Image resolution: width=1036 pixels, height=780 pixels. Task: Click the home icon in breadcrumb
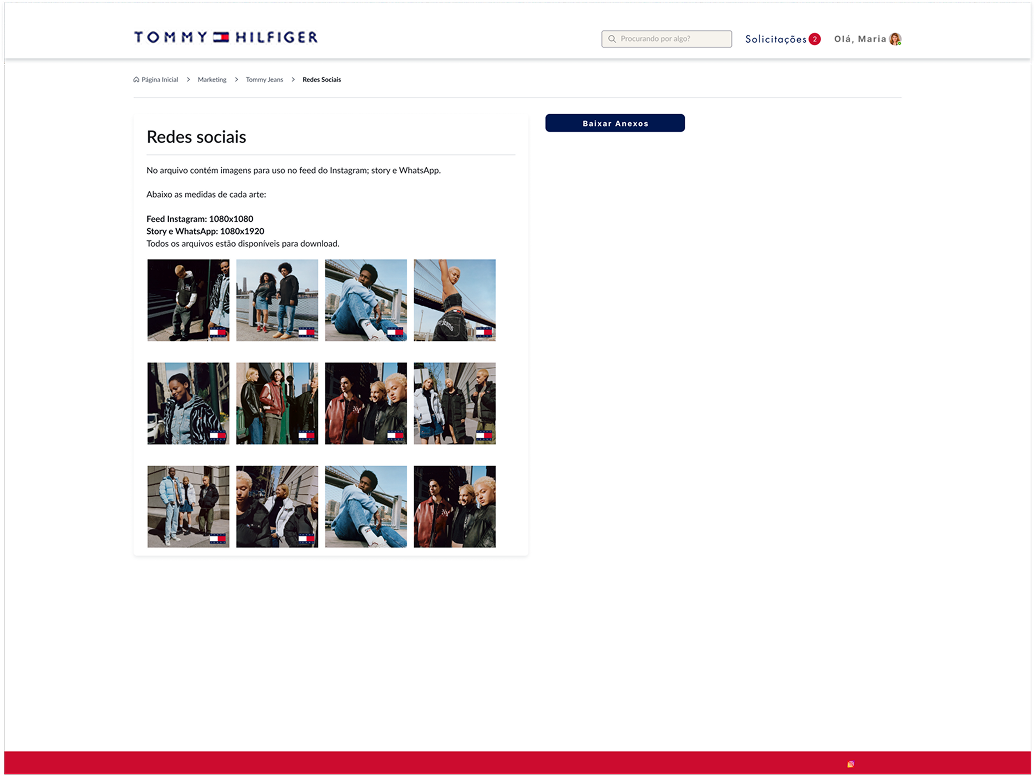[x=136, y=79]
